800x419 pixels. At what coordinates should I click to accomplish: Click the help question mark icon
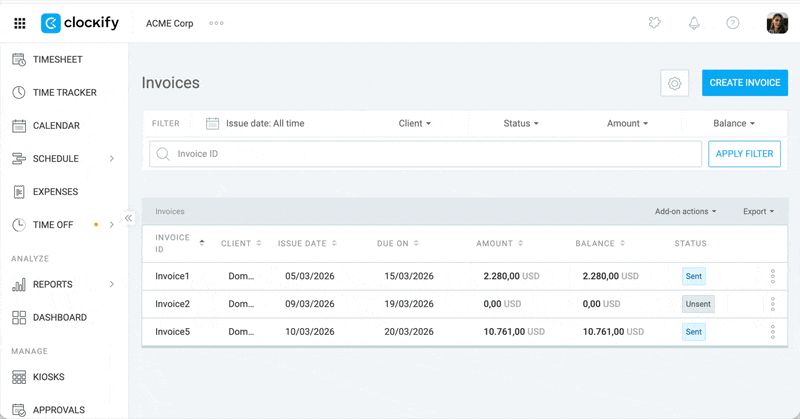[733, 23]
